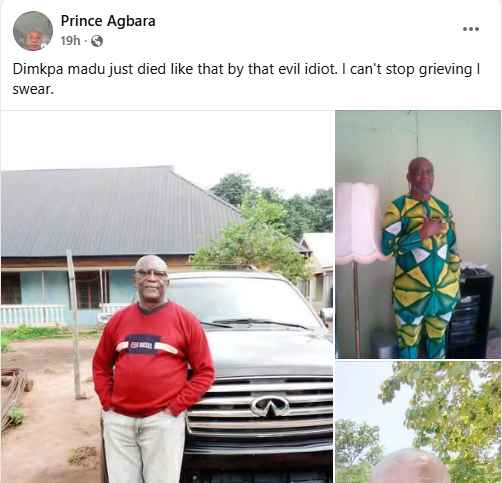Click the wooden pole beside the house
This screenshot has width=502, height=483.
[x=75, y=323]
